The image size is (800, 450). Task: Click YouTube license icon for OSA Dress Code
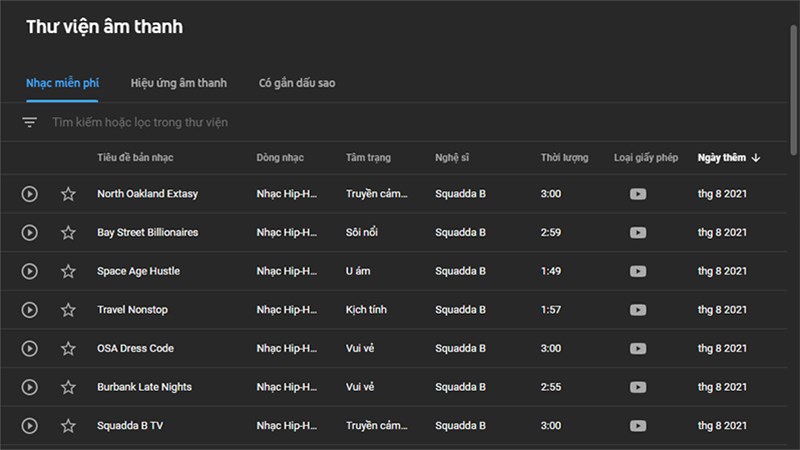click(638, 349)
